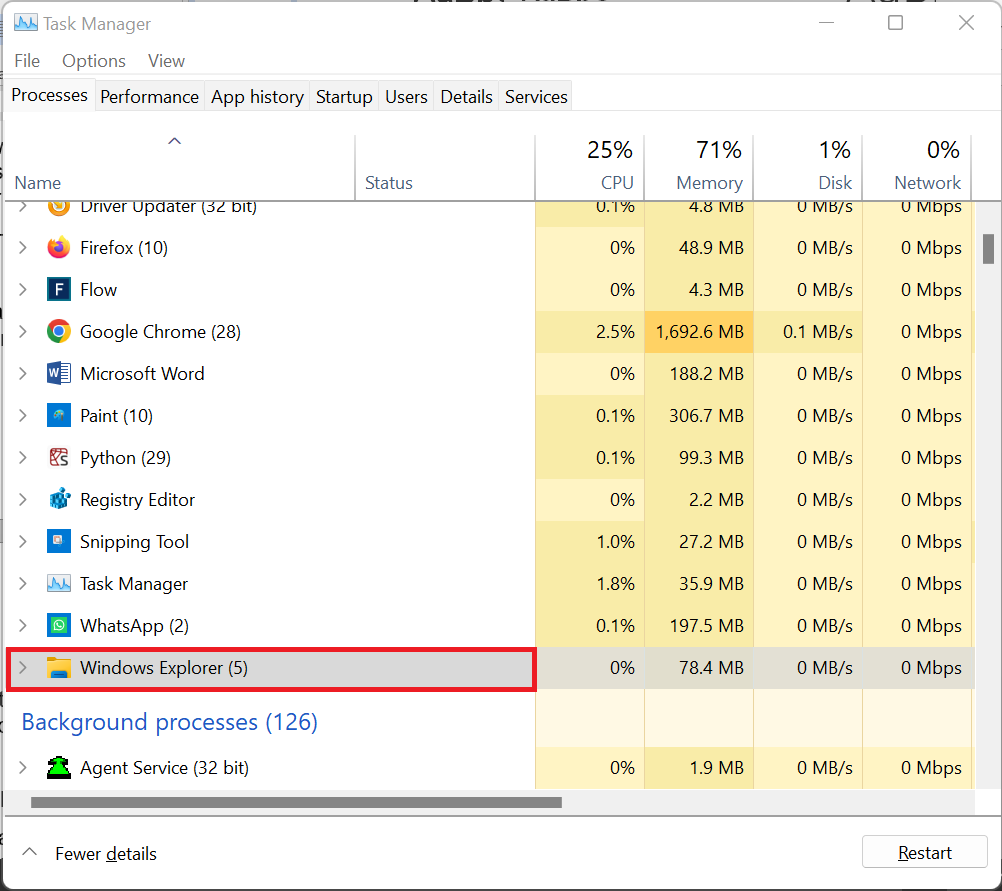Screen dimensions: 1002x891
Task: Sort processes by Memory column
Action: point(708,182)
